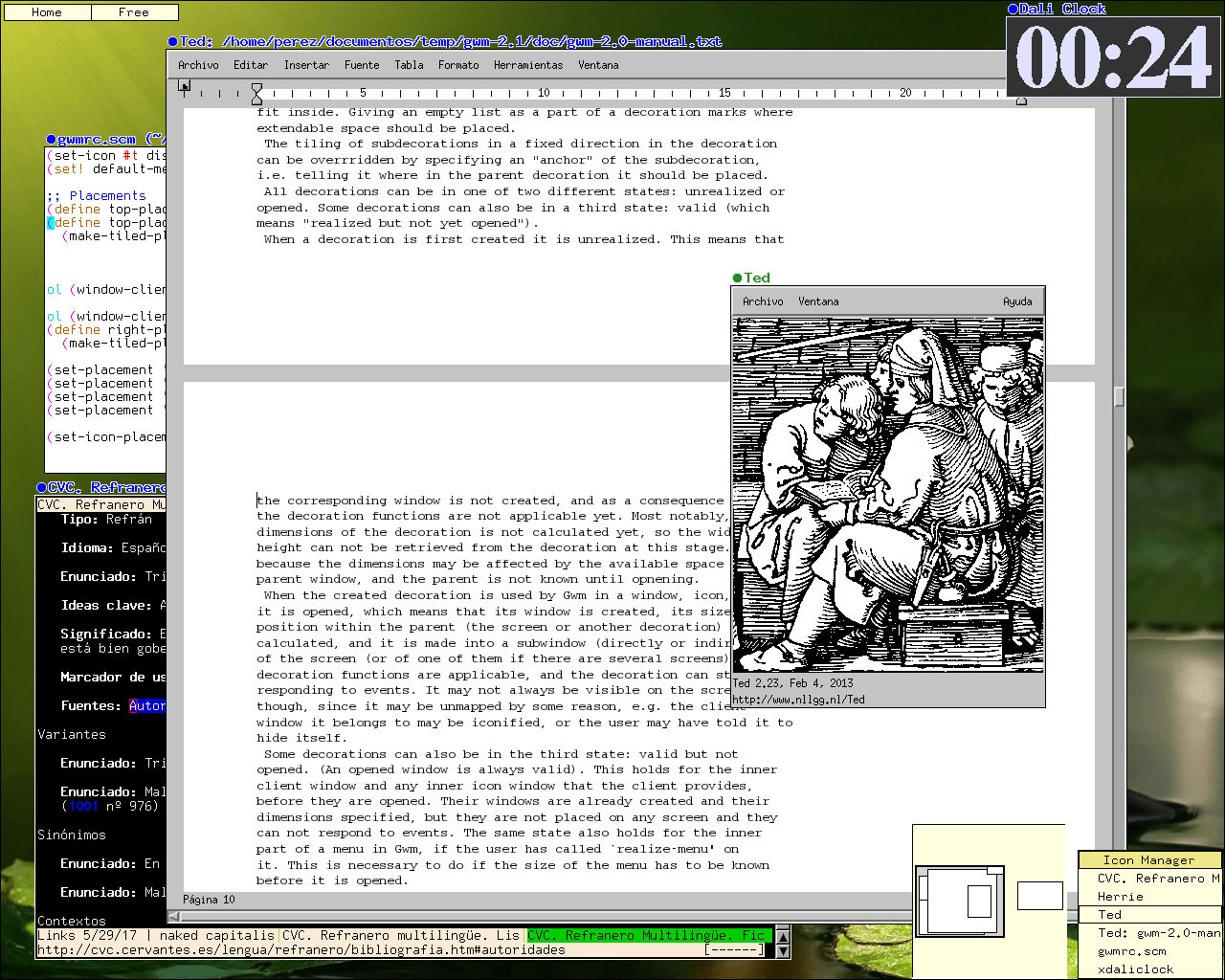
Task: Click the 'Idioma:' line in the Refranero page
Action: 113,548
